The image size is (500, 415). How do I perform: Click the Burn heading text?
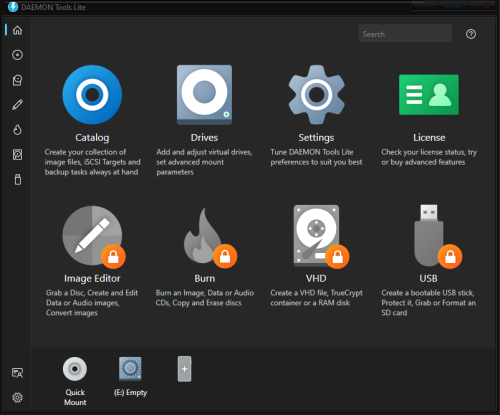pyautogui.click(x=205, y=278)
